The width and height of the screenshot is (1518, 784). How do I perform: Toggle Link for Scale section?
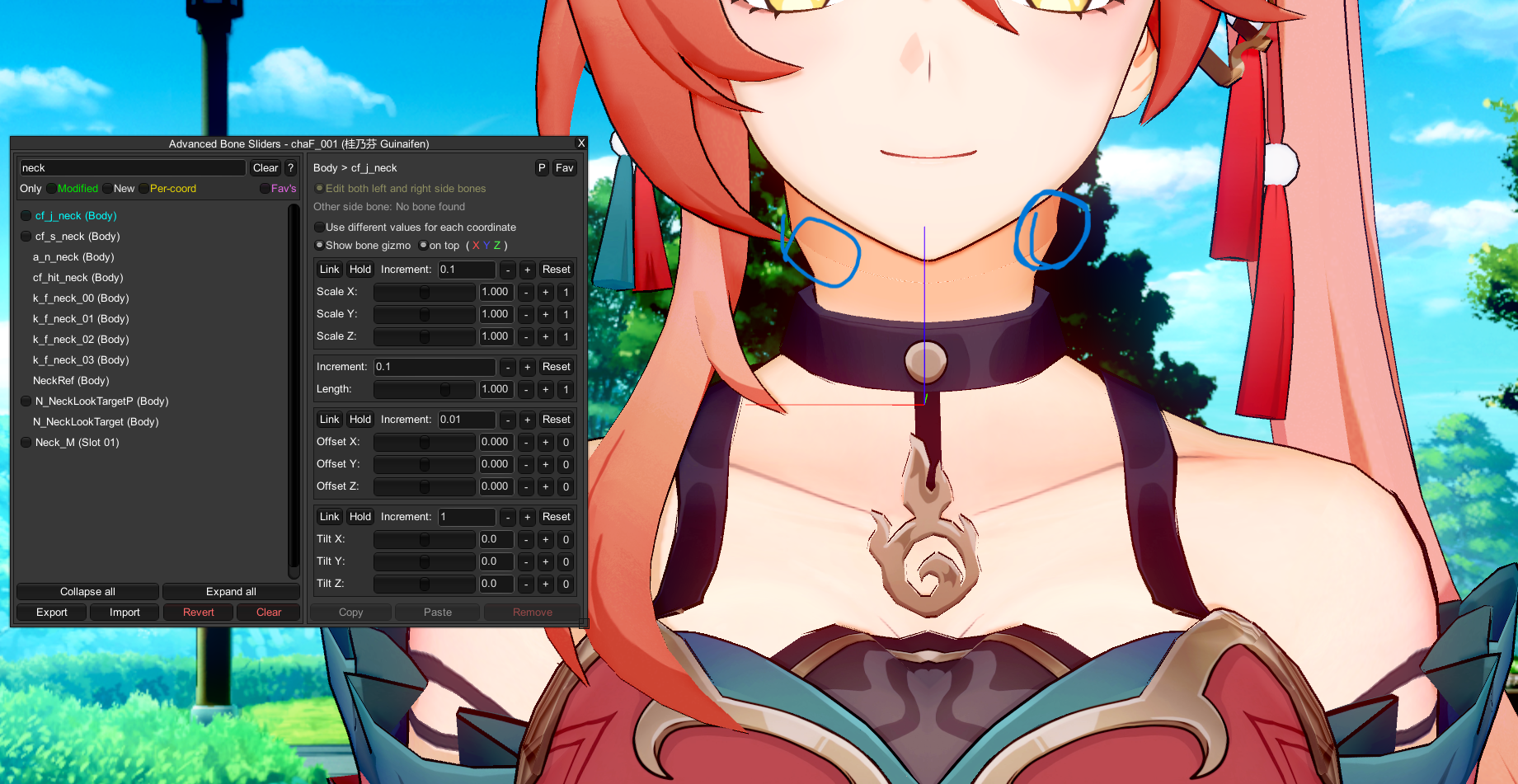click(329, 270)
